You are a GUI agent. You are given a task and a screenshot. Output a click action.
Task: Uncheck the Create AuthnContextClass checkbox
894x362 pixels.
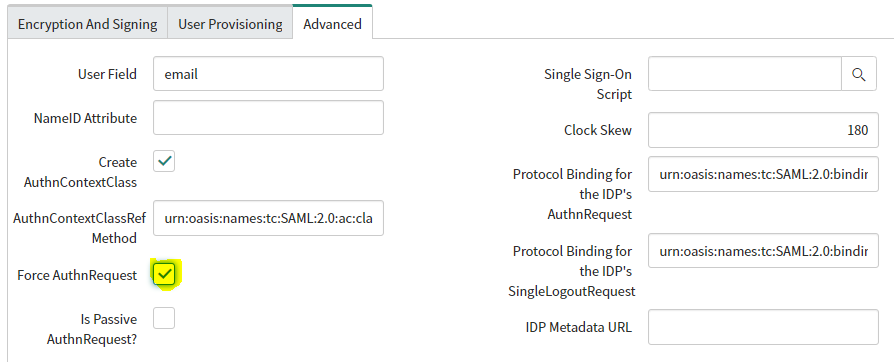coord(164,161)
